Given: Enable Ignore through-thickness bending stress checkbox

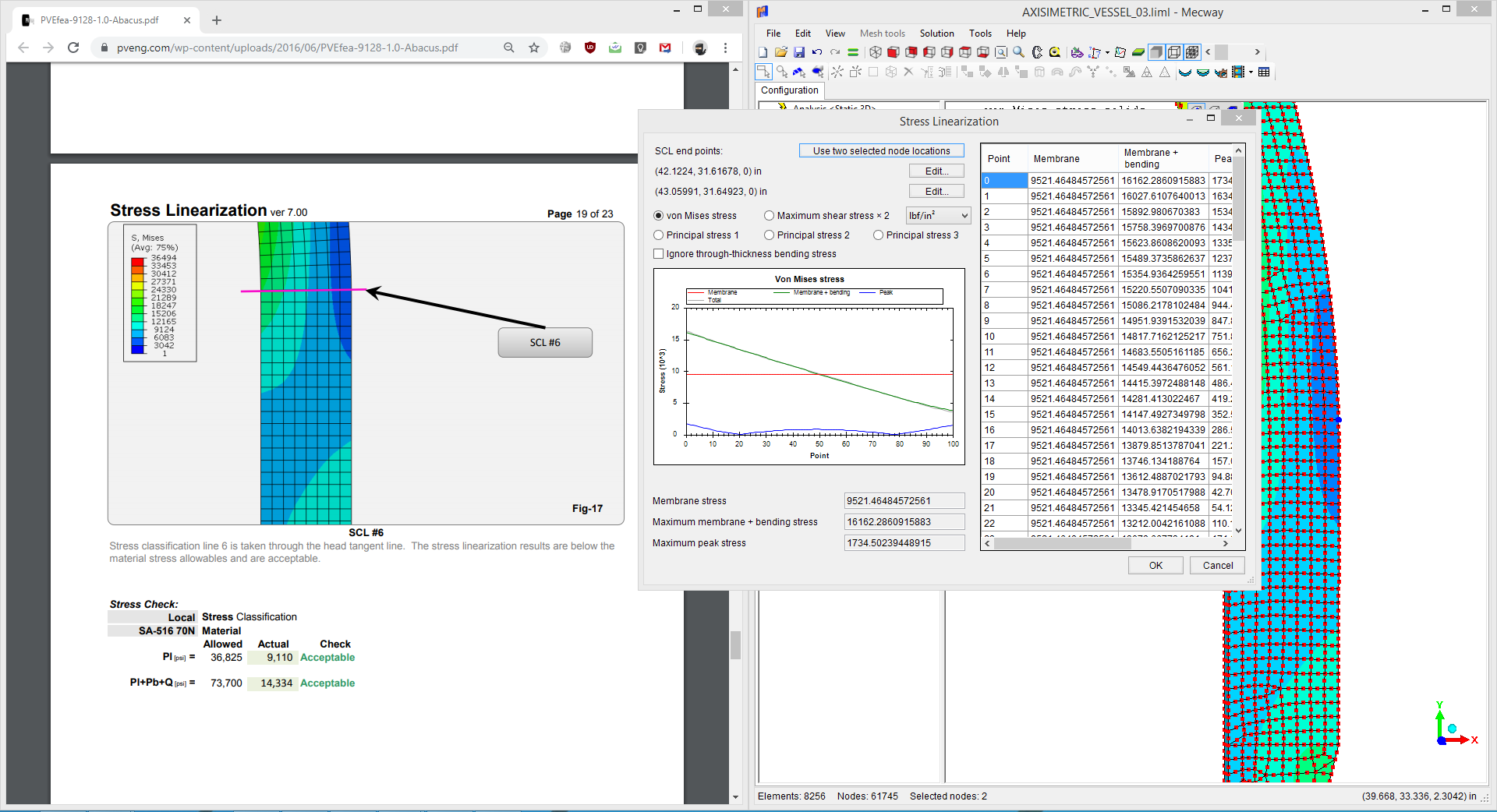Looking at the screenshot, I should pyautogui.click(x=659, y=254).
